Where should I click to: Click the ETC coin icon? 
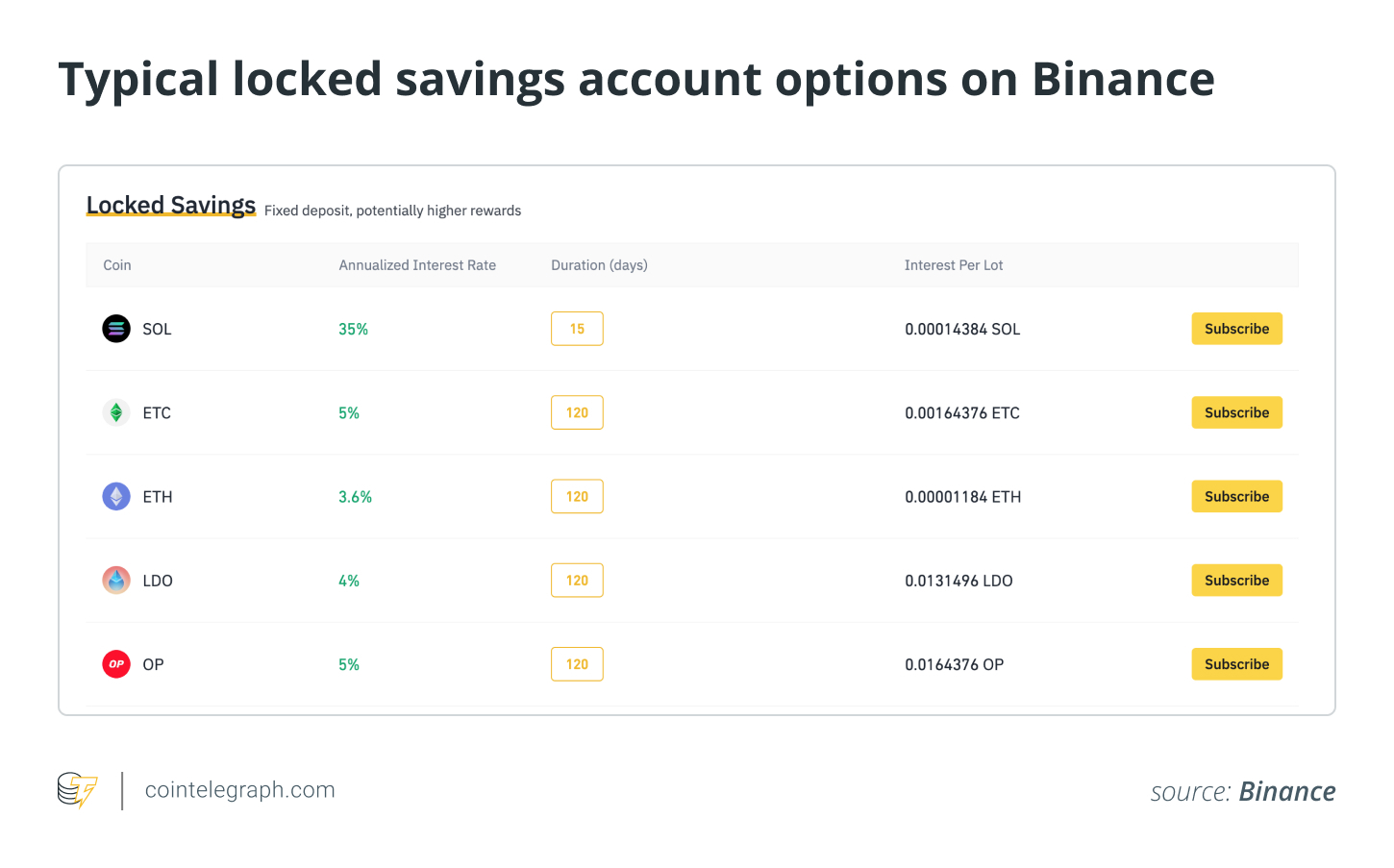click(x=116, y=412)
